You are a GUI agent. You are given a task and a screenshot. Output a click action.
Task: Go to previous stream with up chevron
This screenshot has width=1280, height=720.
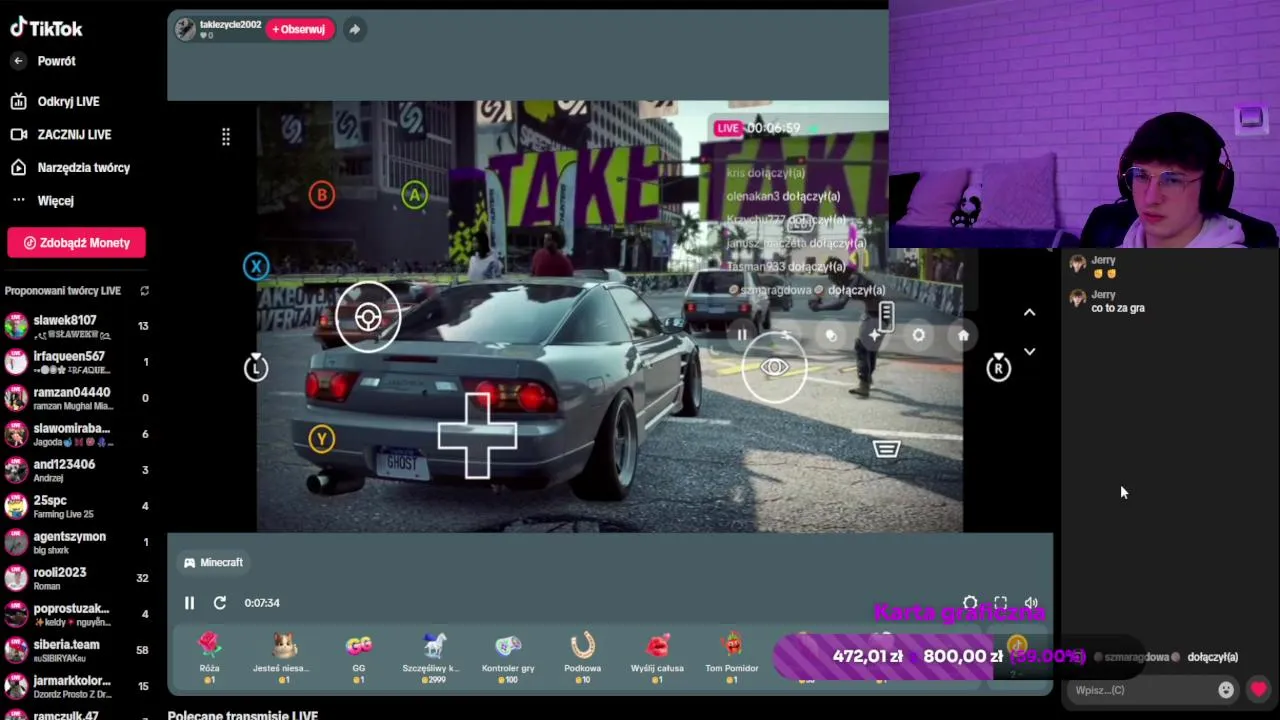[1029, 312]
